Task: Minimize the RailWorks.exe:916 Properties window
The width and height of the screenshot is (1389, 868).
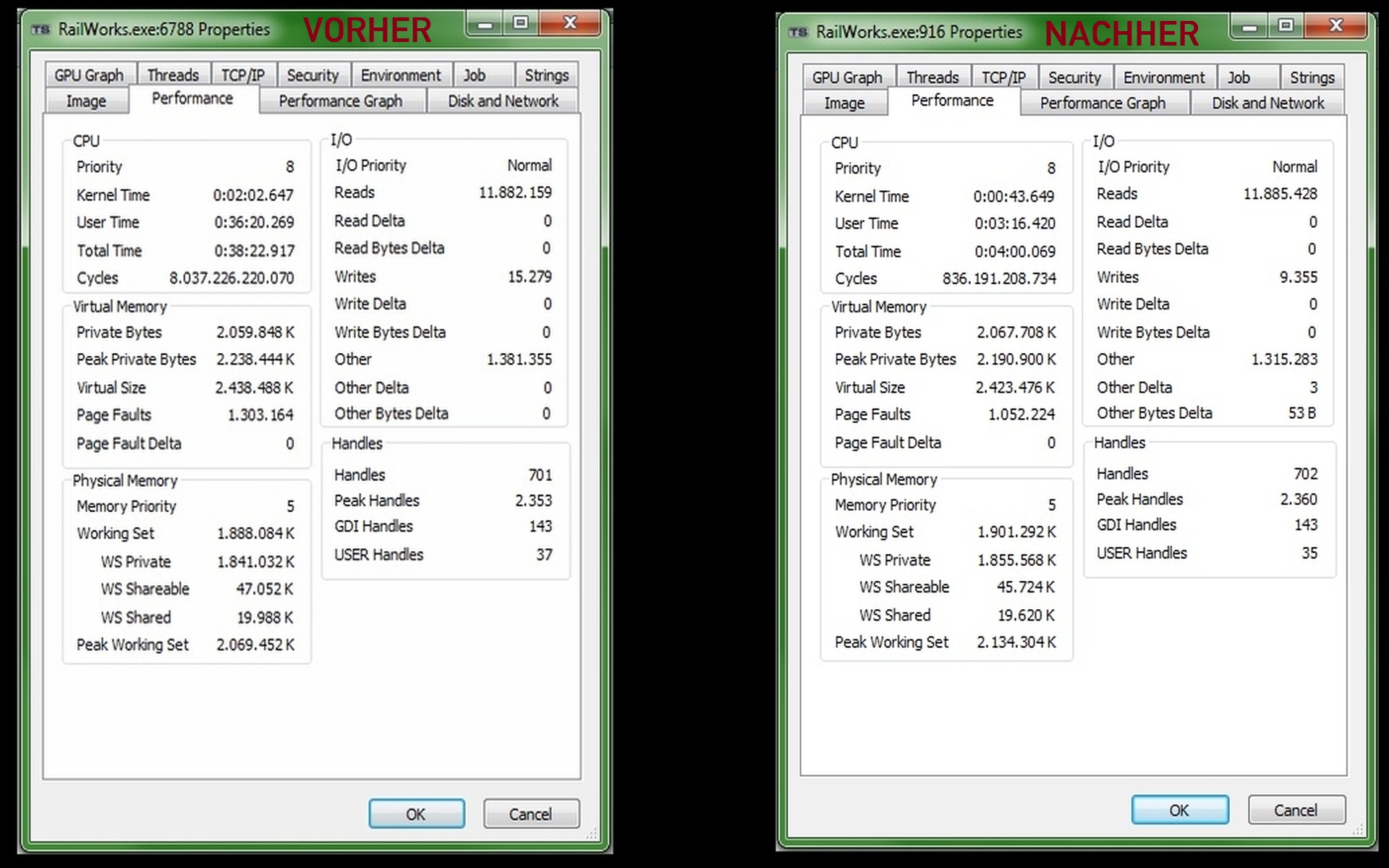Action: pyautogui.click(x=1249, y=27)
